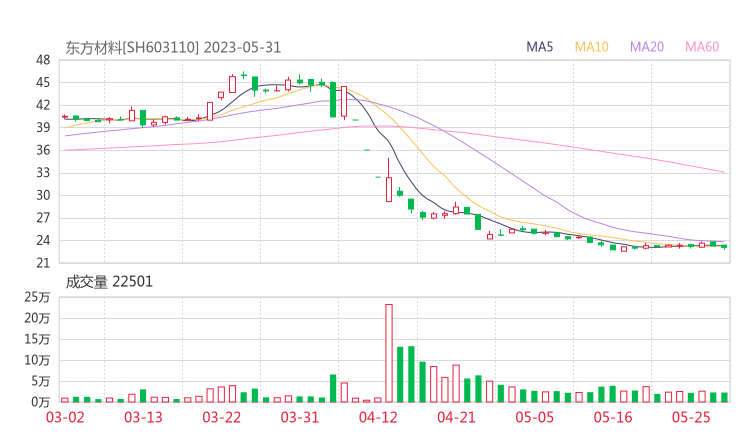Click the chart title 东方材料[SH603110] 2023-05-31

173,48
